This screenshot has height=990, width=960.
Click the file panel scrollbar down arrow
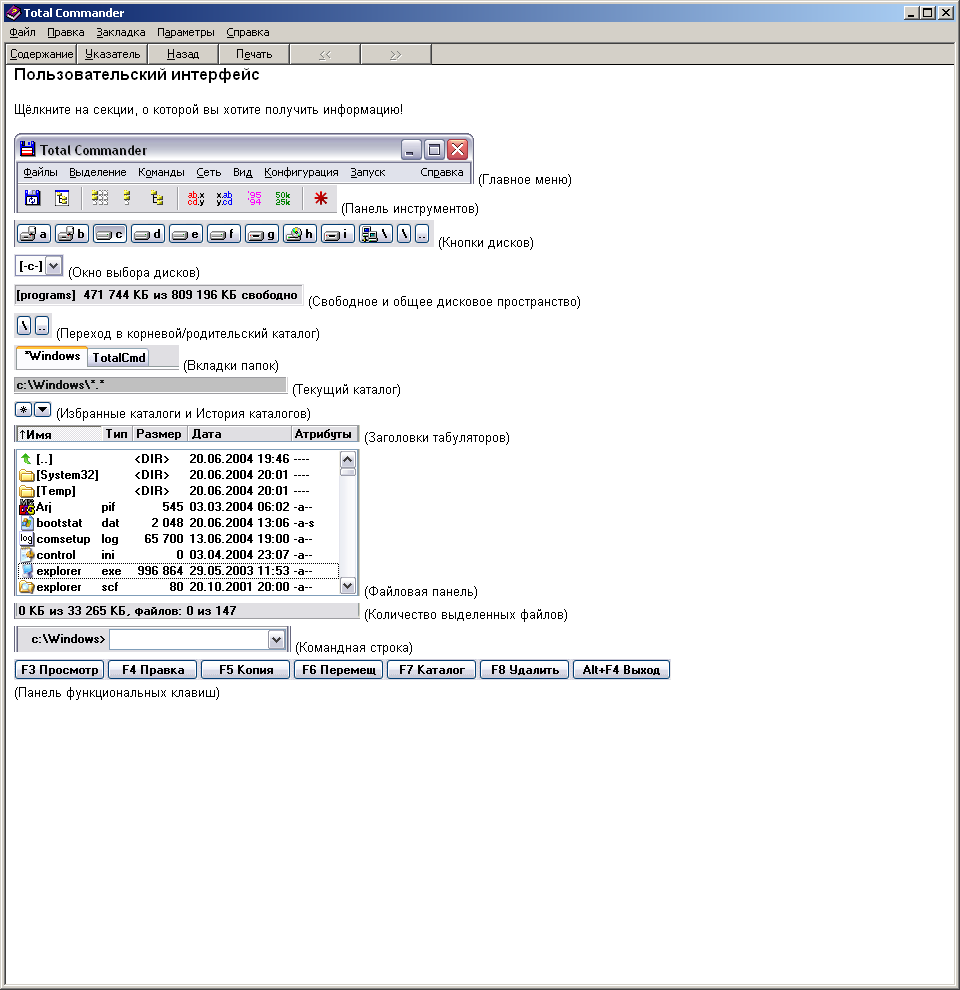pos(348,586)
